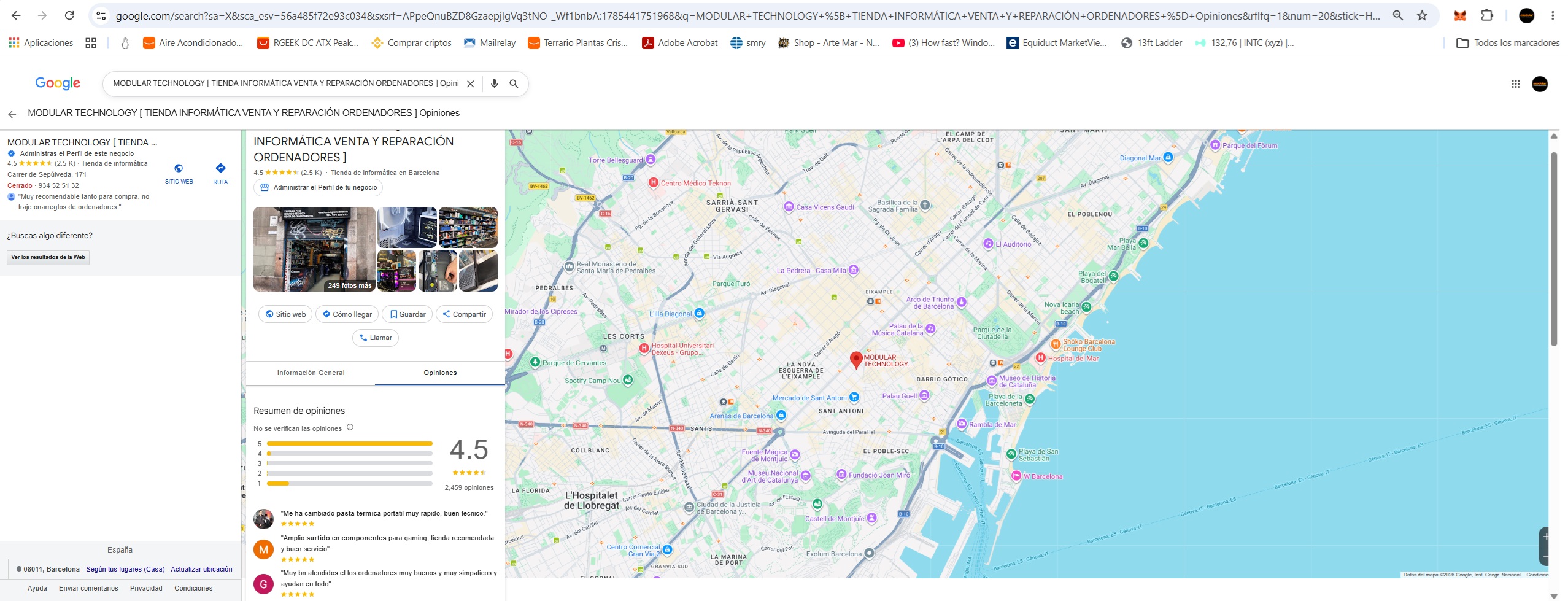Image resolution: width=1568 pixels, height=601 pixels.
Task: Click the Sitio web button
Action: (x=285, y=314)
